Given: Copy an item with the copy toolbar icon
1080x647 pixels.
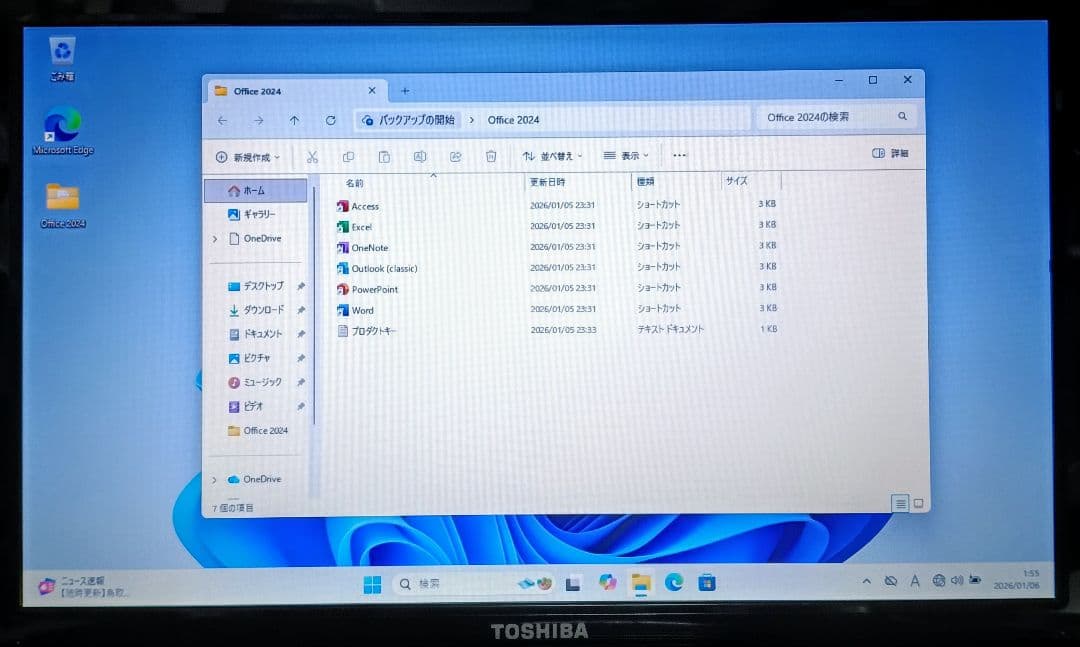Looking at the screenshot, I should coord(349,157).
